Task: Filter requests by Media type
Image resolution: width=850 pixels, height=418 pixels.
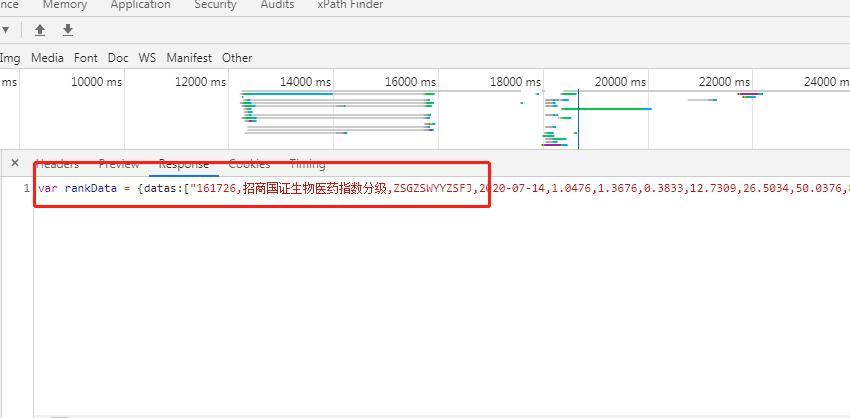Action: pos(47,57)
